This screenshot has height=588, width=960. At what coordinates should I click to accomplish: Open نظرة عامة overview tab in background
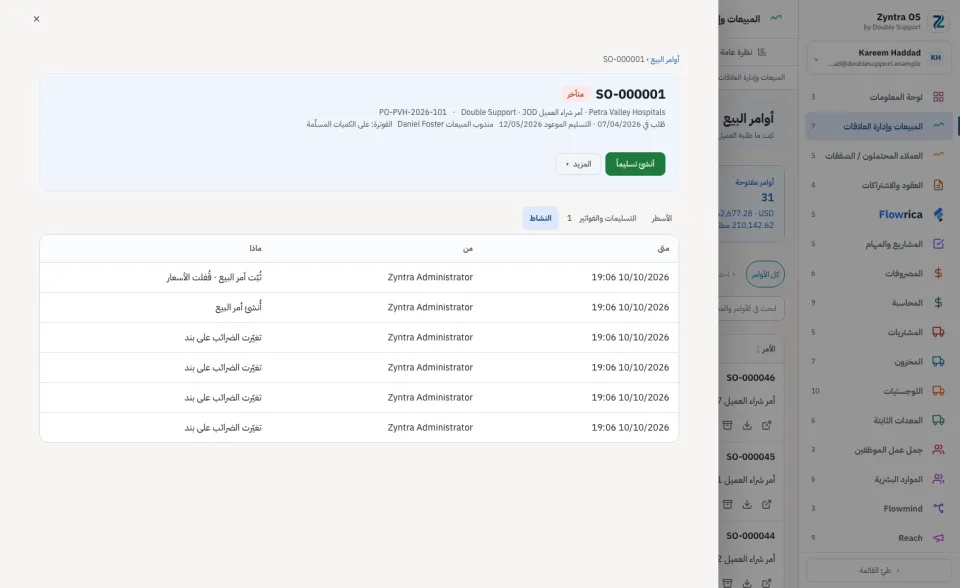click(743, 52)
